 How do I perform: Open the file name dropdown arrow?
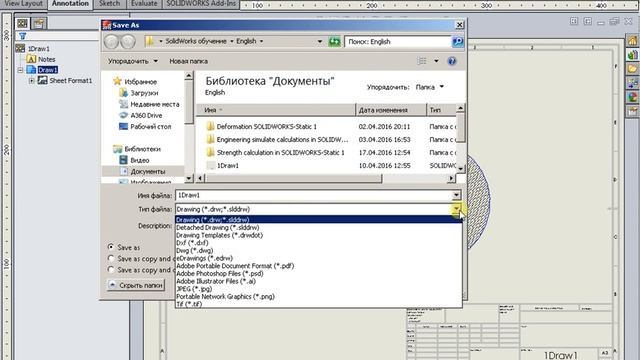point(456,195)
